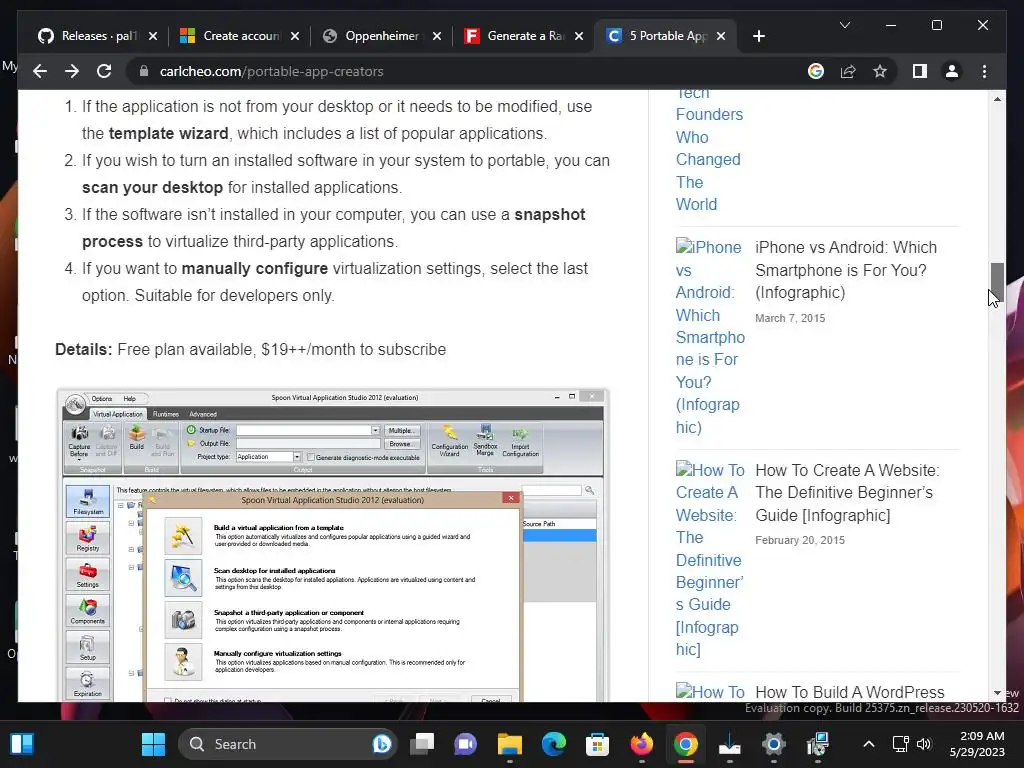1024x768 pixels.
Task: Click scrollbar down arrow
Action: coord(997,693)
